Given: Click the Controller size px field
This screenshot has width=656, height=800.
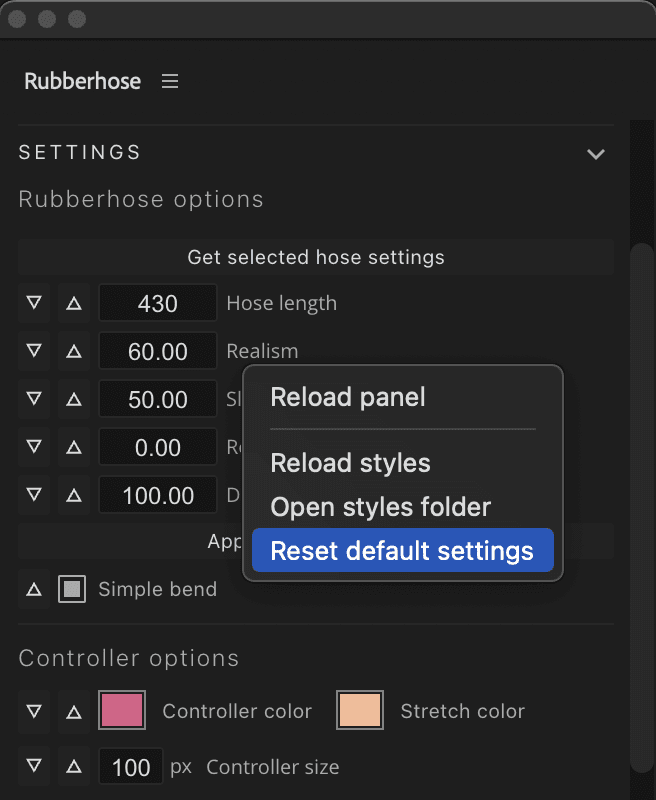Looking at the screenshot, I should coord(131,767).
